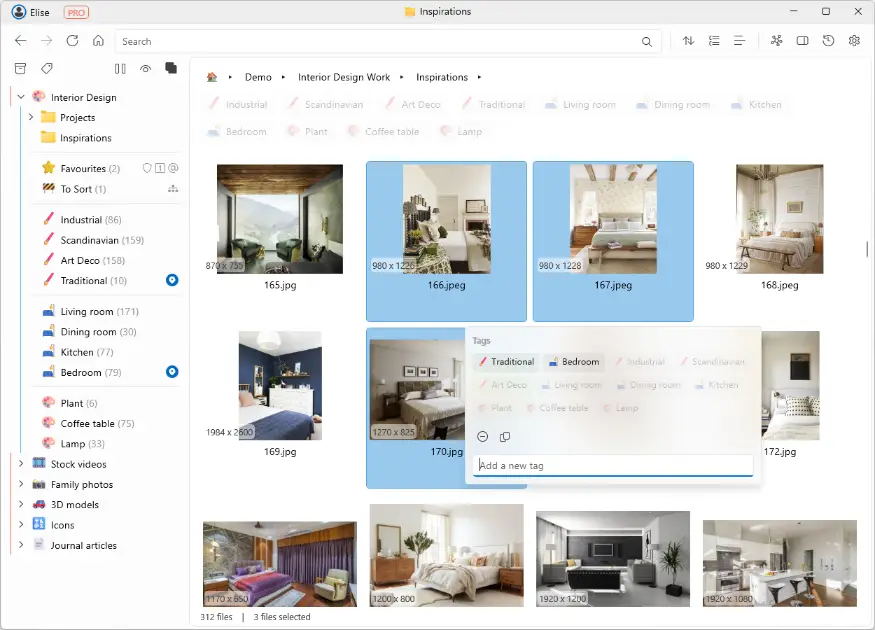Expand the Stock videos library
The height and width of the screenshot is (630, 875).
point(21,464)
